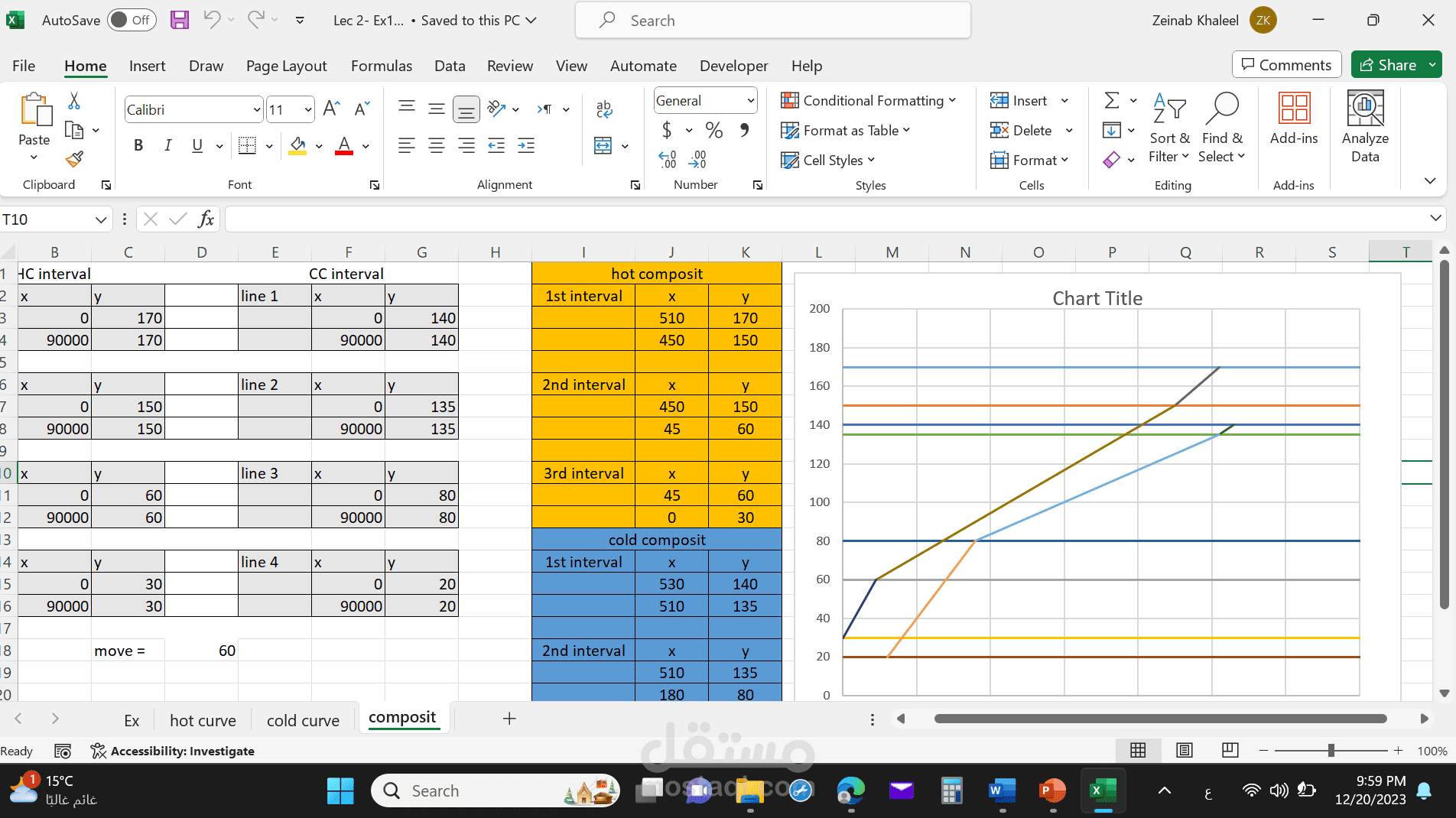Open the Calibri font name dropdown
This screenshot has width=1456, height=818.
[x=257, y=110]
